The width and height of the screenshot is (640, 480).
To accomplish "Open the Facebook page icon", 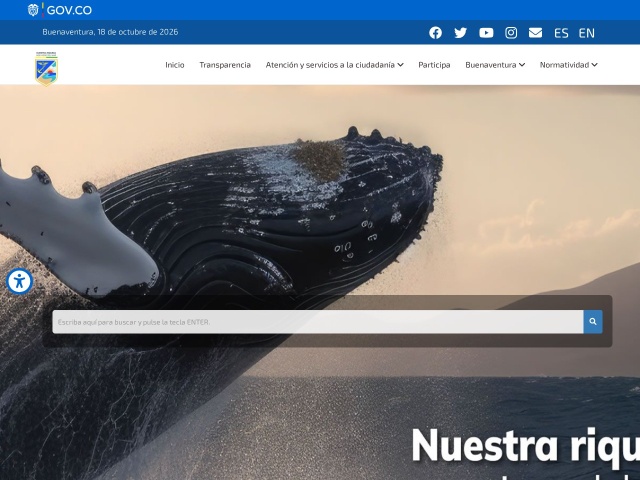I will point(436,33).
